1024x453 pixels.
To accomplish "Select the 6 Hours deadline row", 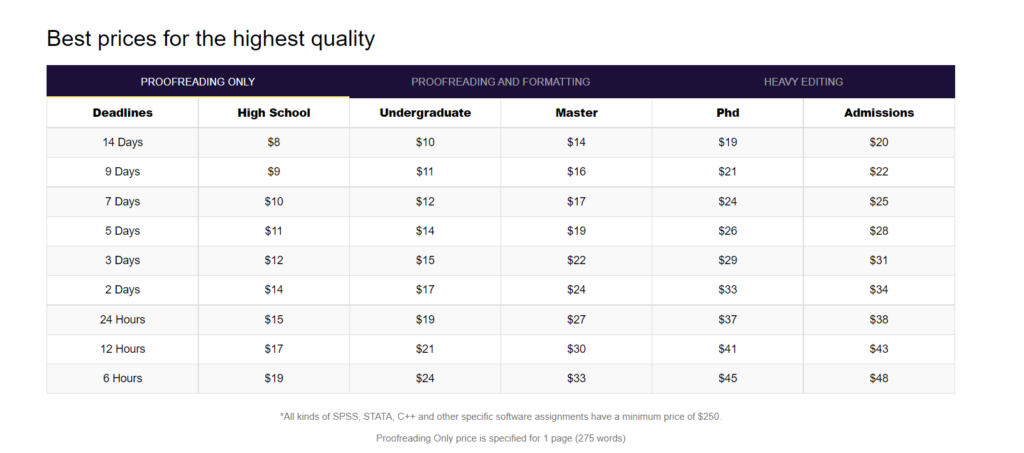I will [500, 379].
